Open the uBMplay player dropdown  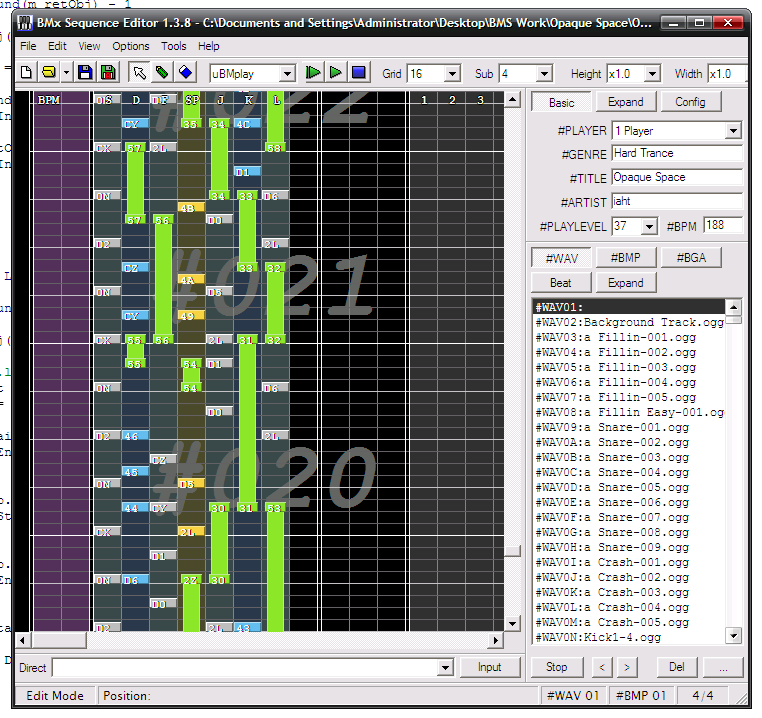pyautogui.click(x=287, y=74)
